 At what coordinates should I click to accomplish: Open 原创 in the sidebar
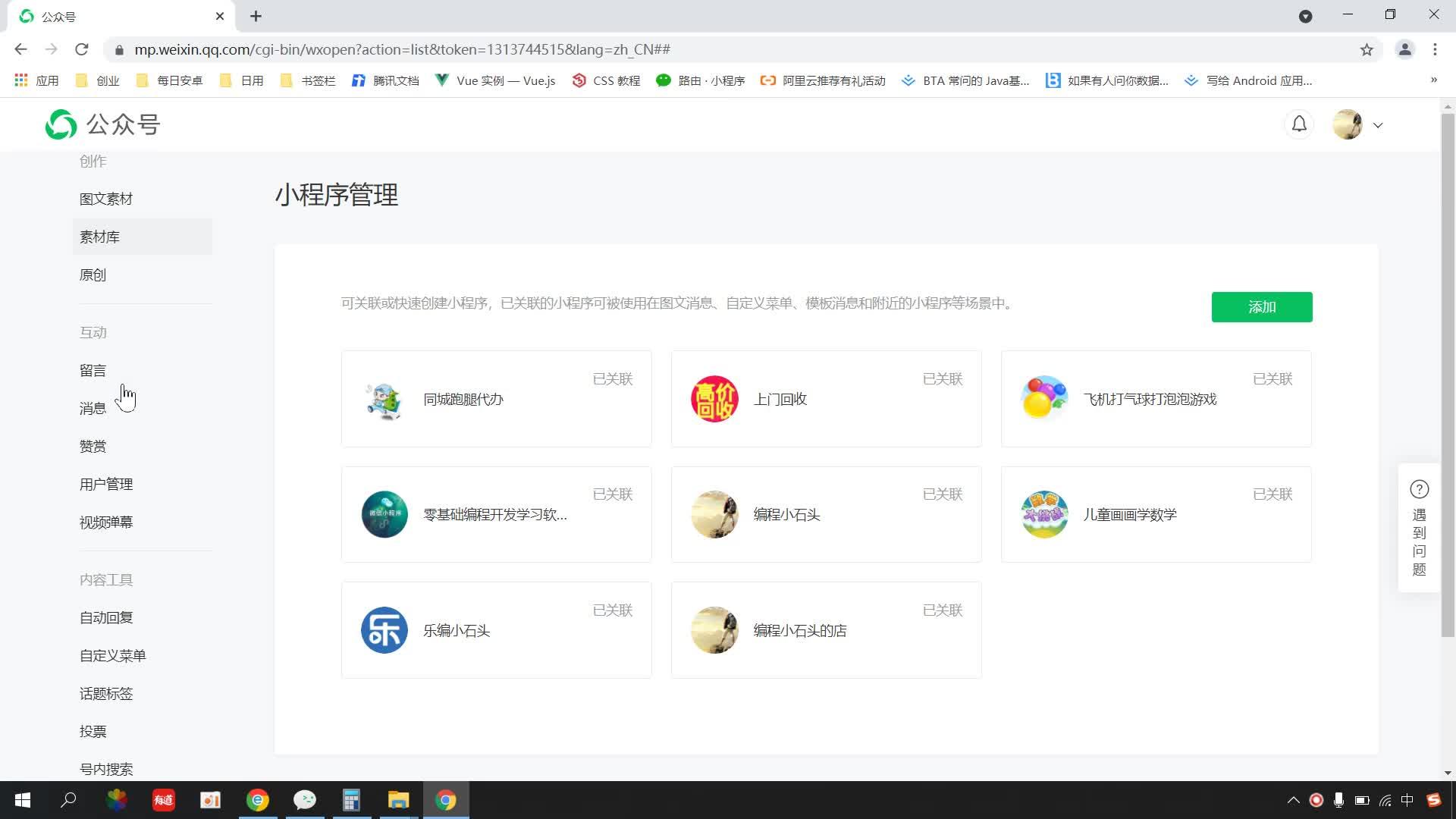93,275
